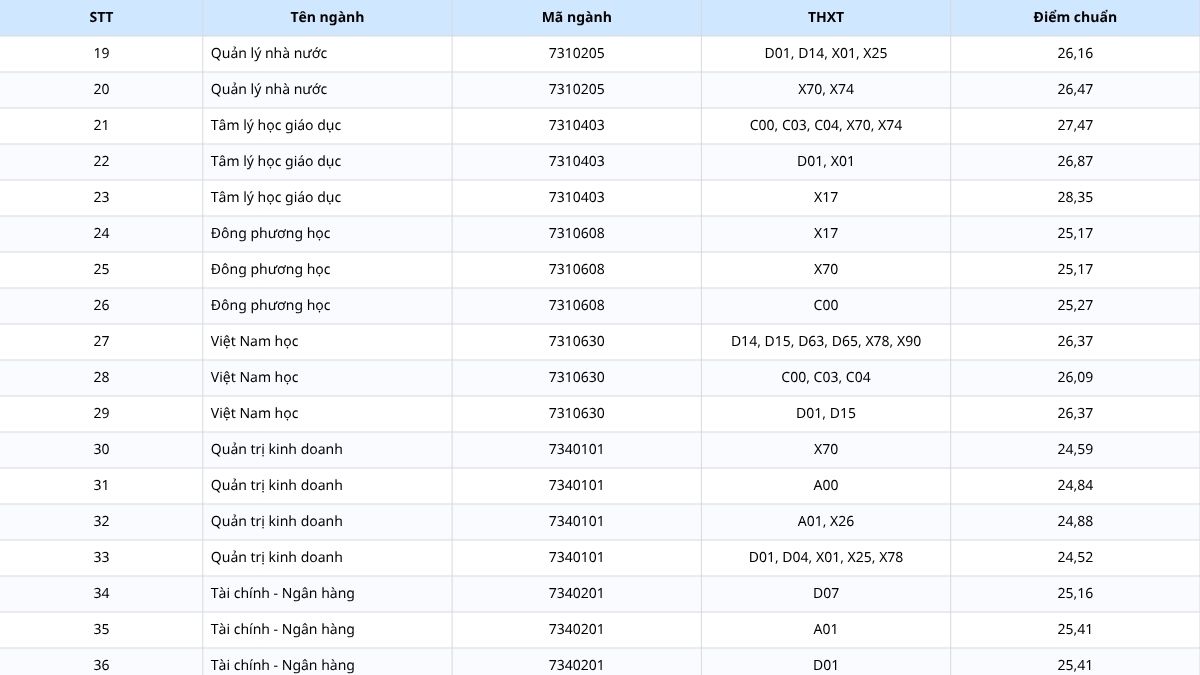The image size is (1200, 675).
Task: Select Đông phương học in row 26
Action: coord(270,305)
